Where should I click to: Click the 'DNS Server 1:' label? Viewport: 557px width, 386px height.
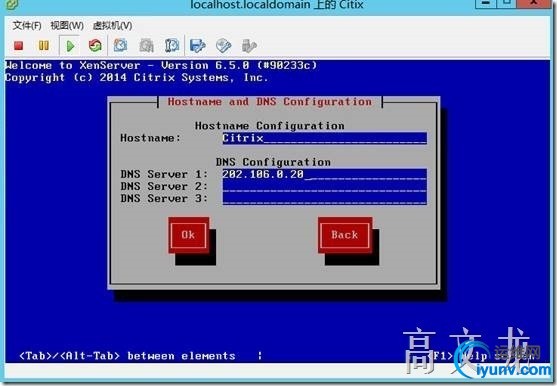click(x=164, y=174)
